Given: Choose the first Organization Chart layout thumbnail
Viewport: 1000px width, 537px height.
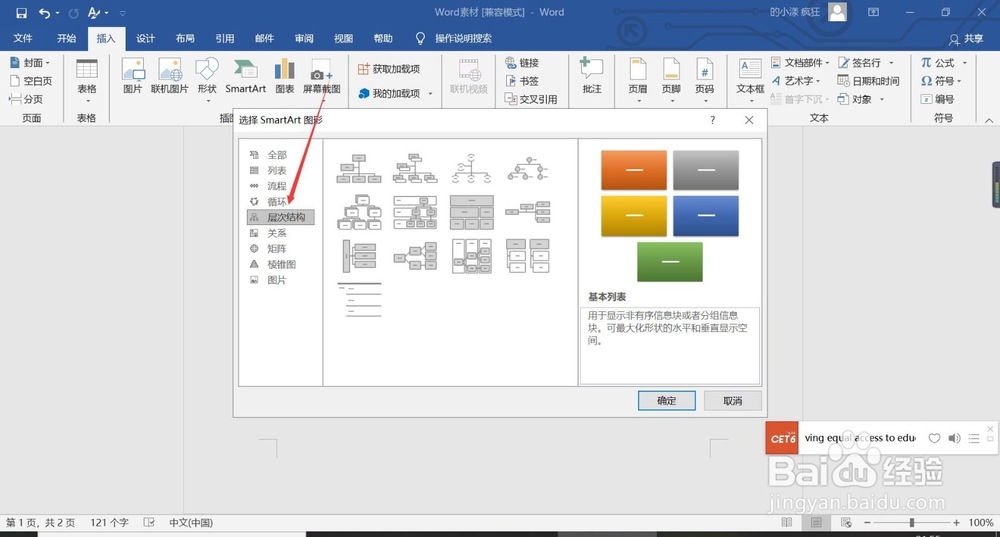Looking at the screenshot, I should 359,168.
